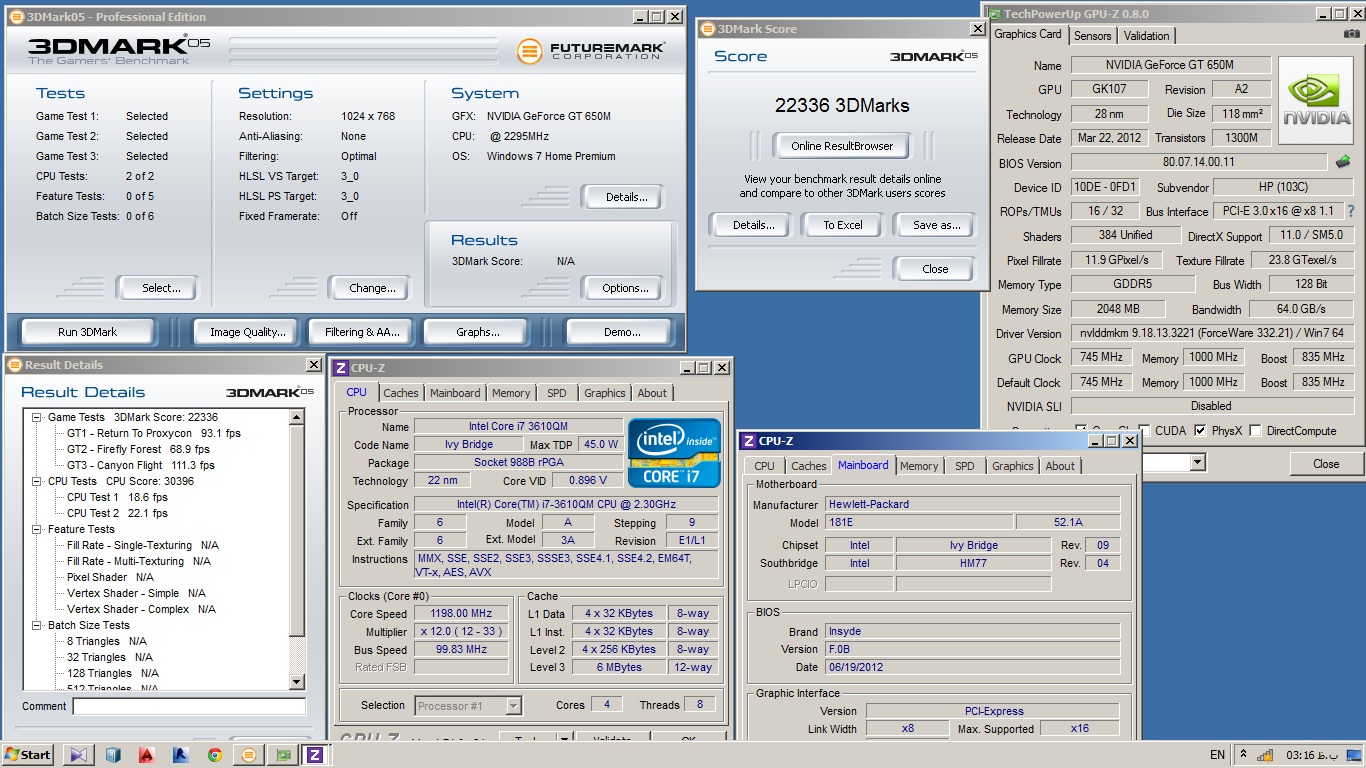Viewport: 1366px width, 768px height.
Task: Collapse the CPU Tests tree node
Action: click(37, 481)
